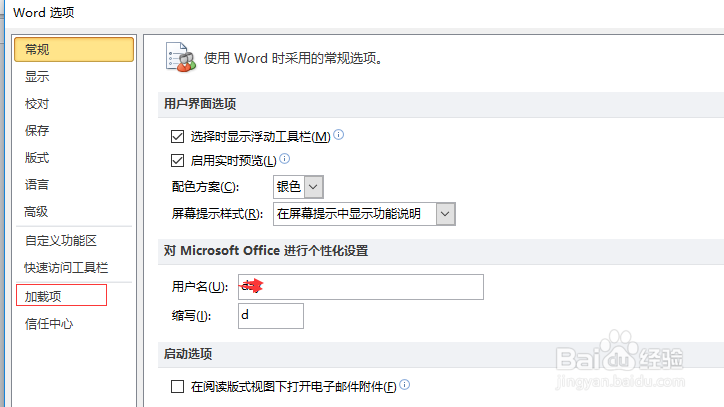The width and height of the screenshot is (724, 407).
Task: Click the 缩写 initials input box
Action: tap(271, 316)
